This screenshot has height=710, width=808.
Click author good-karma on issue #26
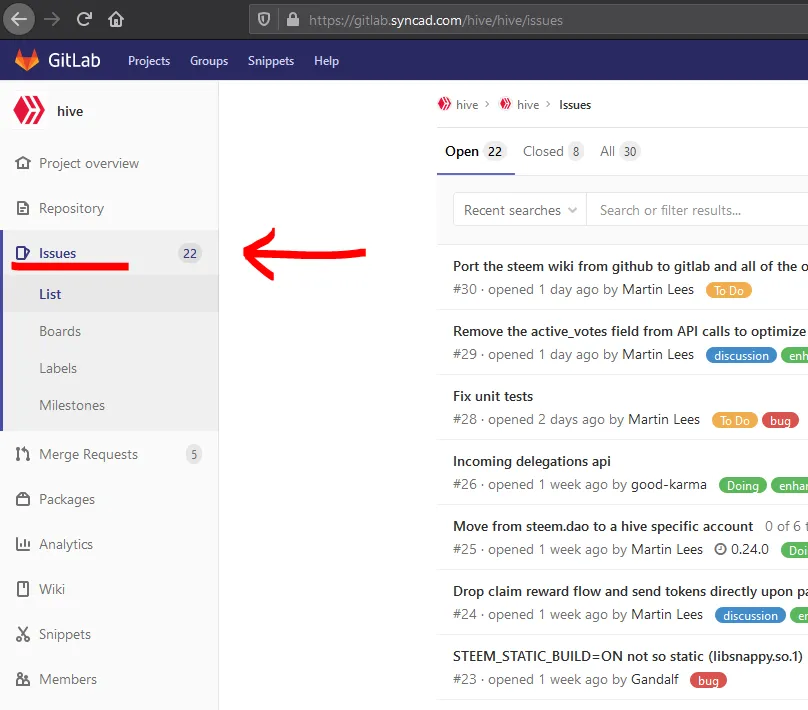668,484
